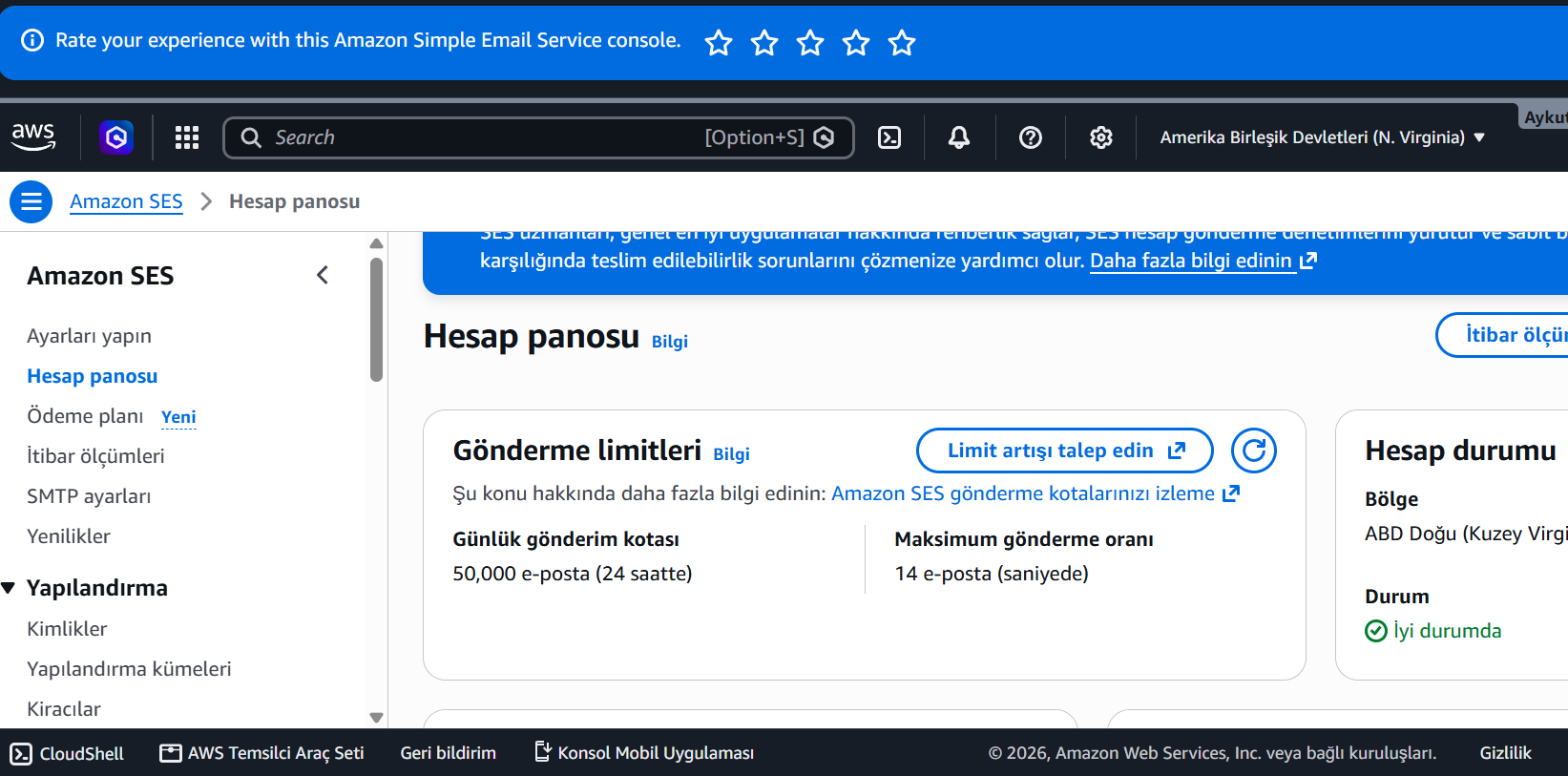Image resolution: width=1568 pixels, height=776 pixels.
Task: Click in the Search field
Action: point(538,137)
